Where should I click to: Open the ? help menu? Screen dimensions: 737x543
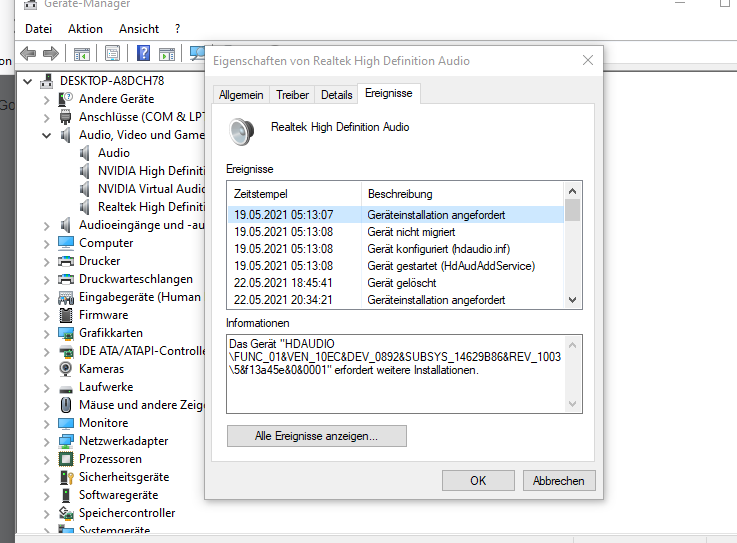177,29
